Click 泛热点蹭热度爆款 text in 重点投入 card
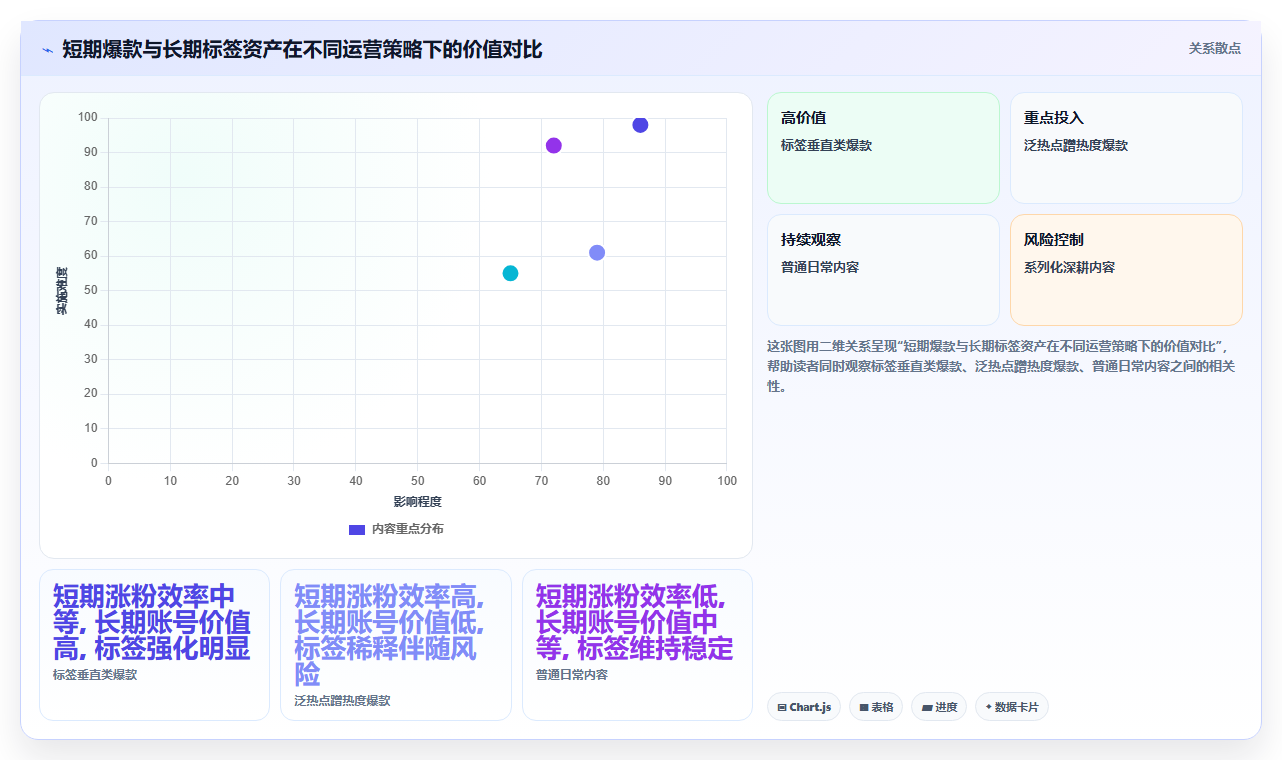The width and height of the screenshot is (1282, 760). click(x=1076, y=145)
